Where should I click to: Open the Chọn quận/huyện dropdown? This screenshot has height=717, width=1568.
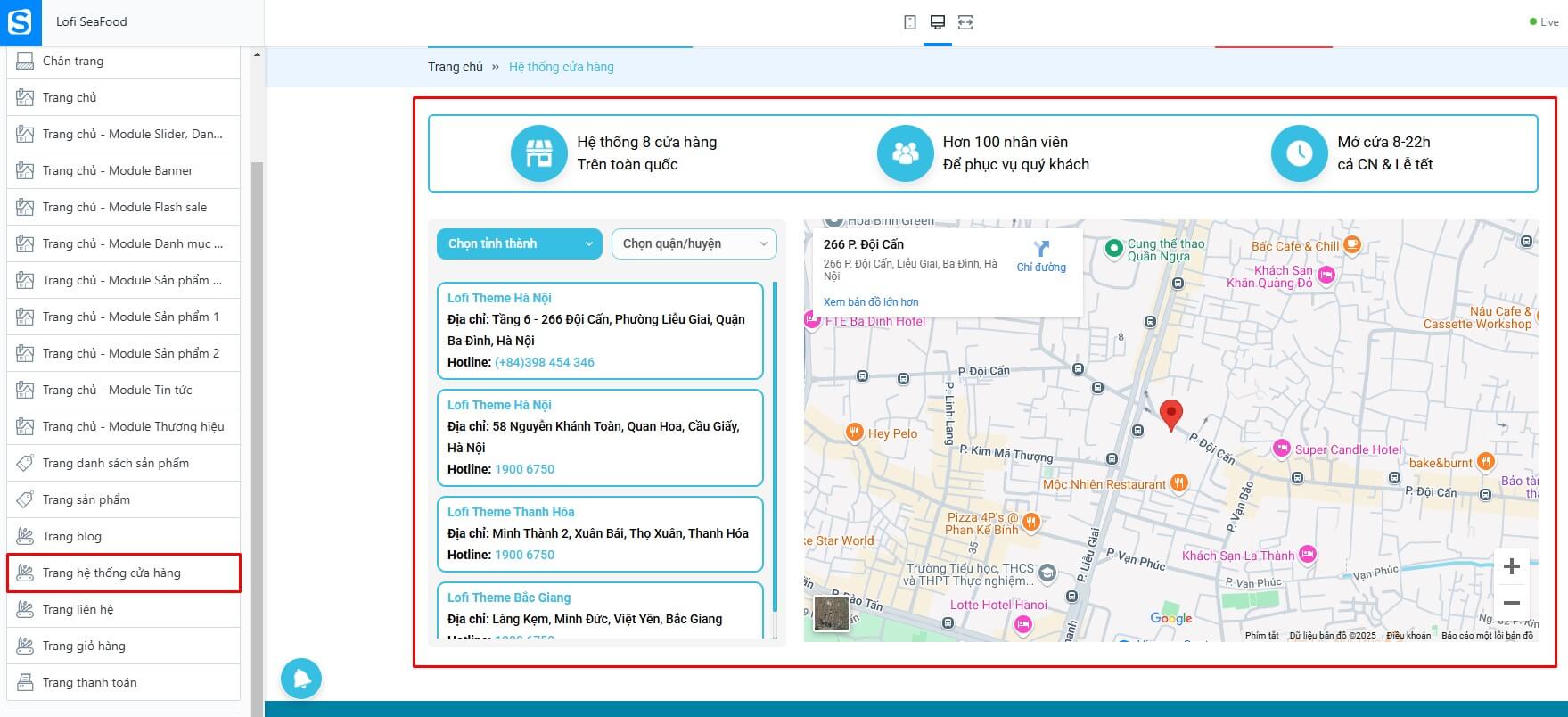[694, 244]
